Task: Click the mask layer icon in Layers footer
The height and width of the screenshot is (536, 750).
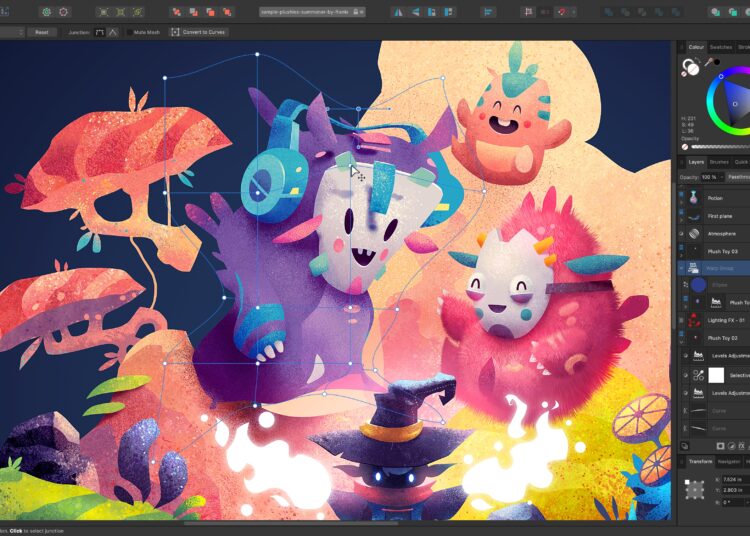Action: 720,446
